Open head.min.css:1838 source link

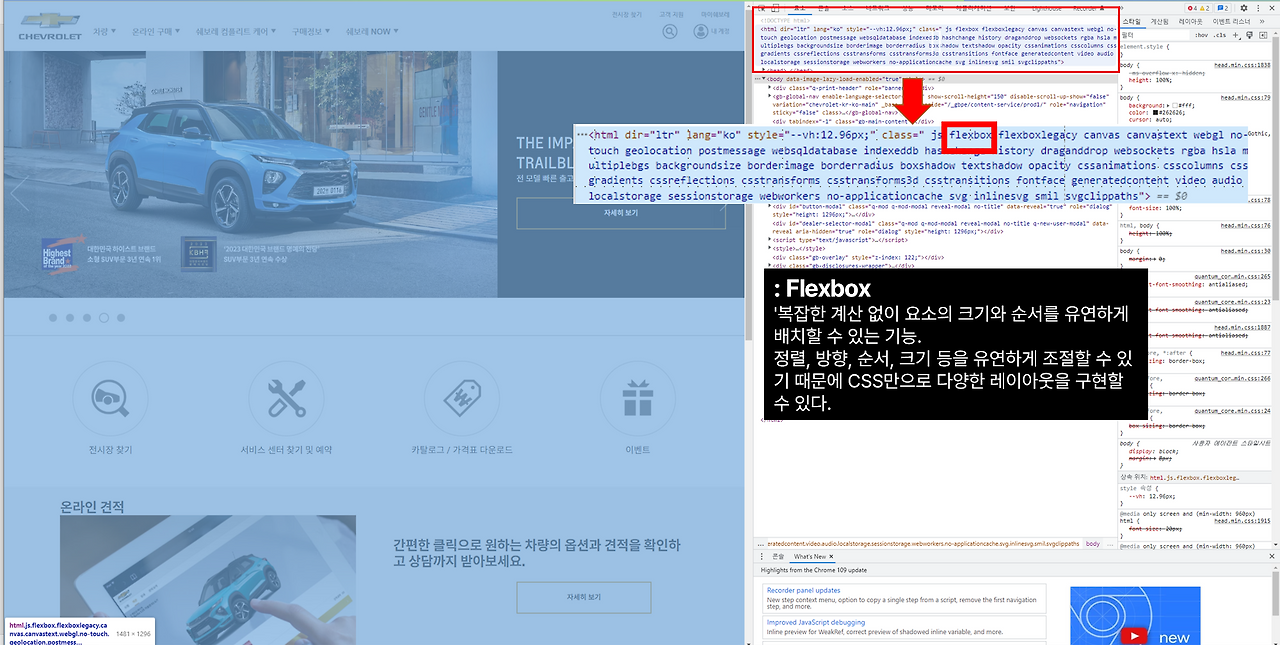tap(1243, 64)
